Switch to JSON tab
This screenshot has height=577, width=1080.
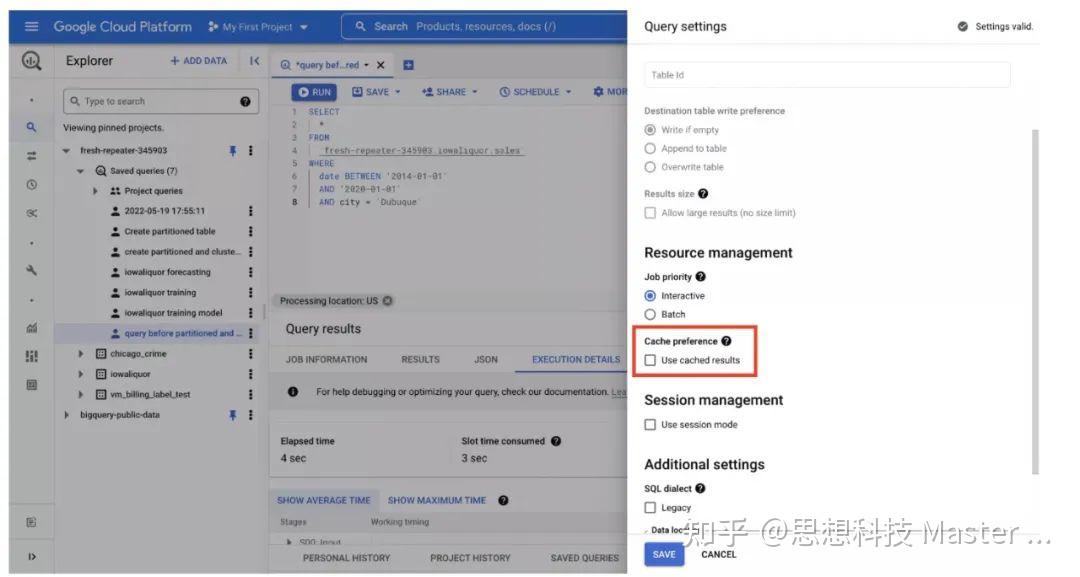coord(486,359)
